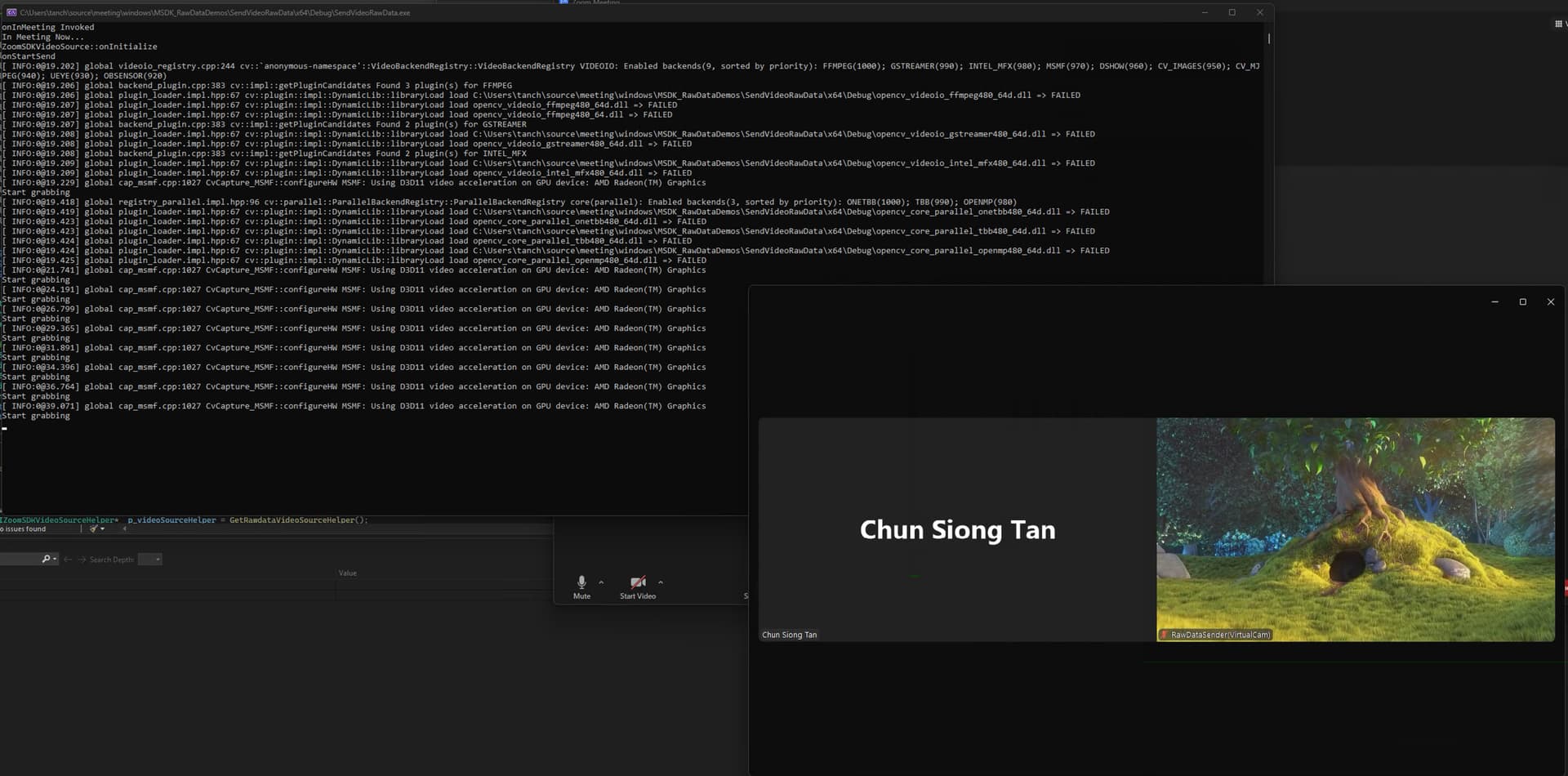
Task: Click the 'onStartSend' console line
Action: 29,56
